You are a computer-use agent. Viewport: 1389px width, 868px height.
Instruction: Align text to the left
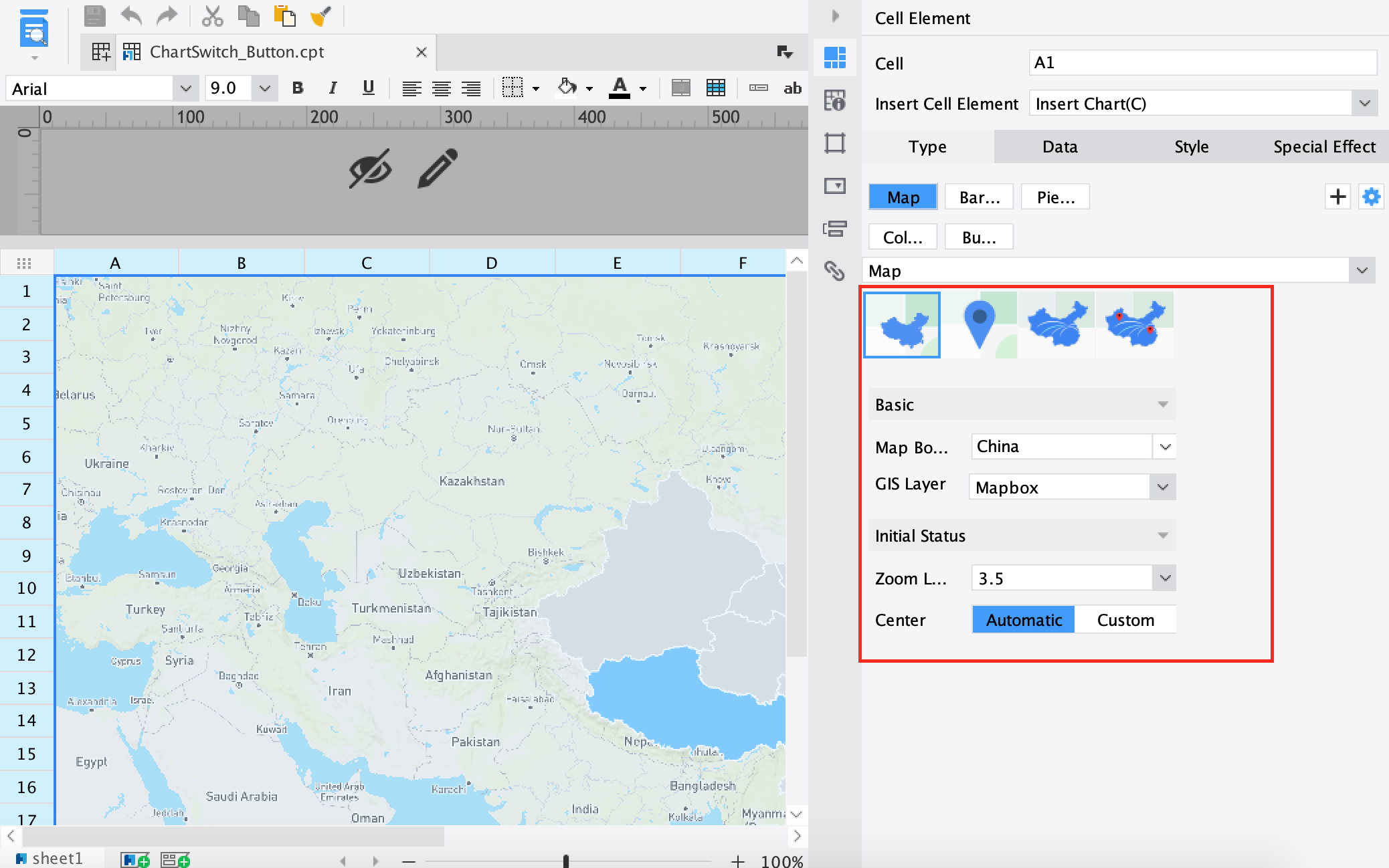pyautogui.click(x=411, y=88)
